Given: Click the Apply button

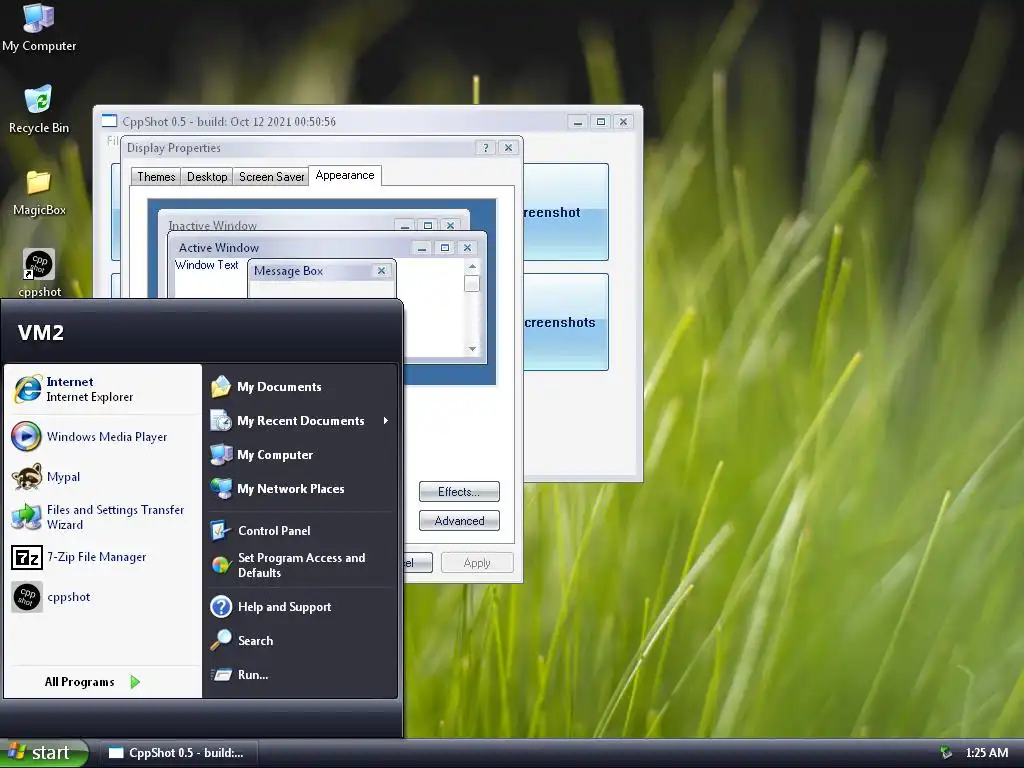Looking at the screenshot, I should (477, 563).
